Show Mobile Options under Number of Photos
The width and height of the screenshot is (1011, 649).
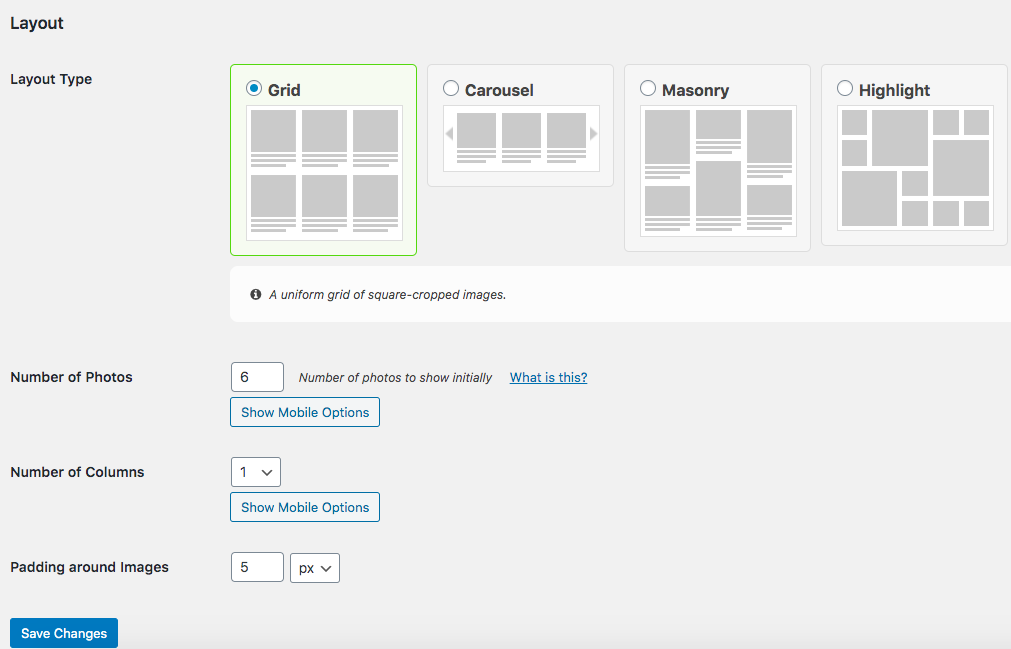[x=305, y=412]
